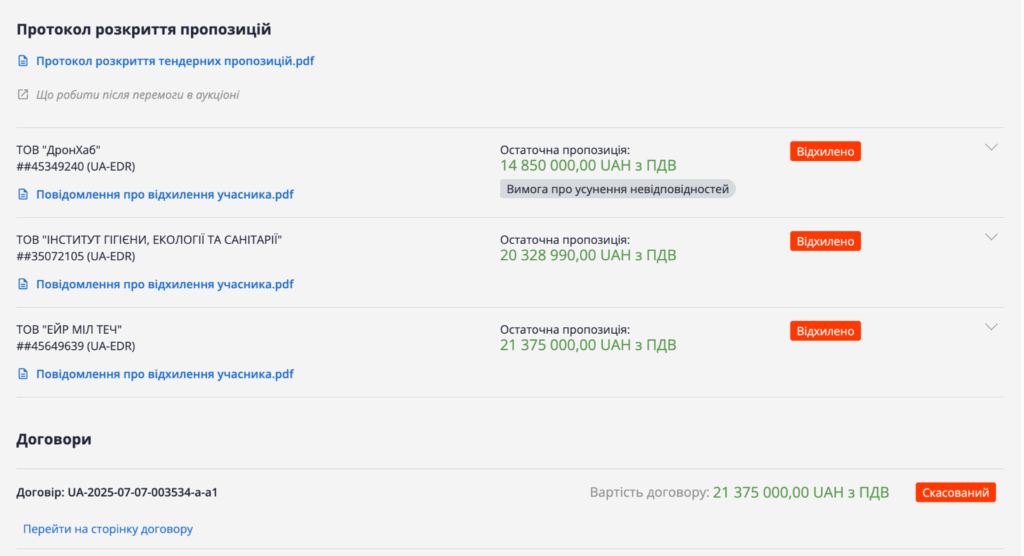Open Протокол розкриття тендерних пропозицій.pdf
Screen dimensions: 1024x556
click(x=175, y=61)
